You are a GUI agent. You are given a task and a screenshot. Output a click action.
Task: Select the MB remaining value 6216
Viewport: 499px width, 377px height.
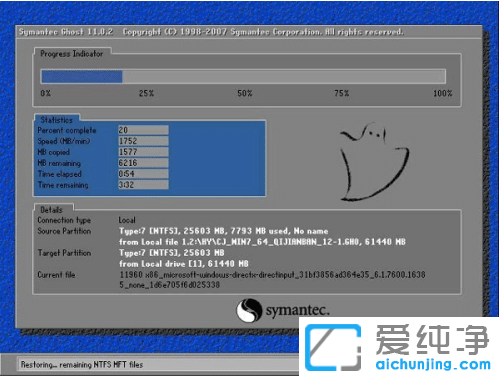[143, 163]
